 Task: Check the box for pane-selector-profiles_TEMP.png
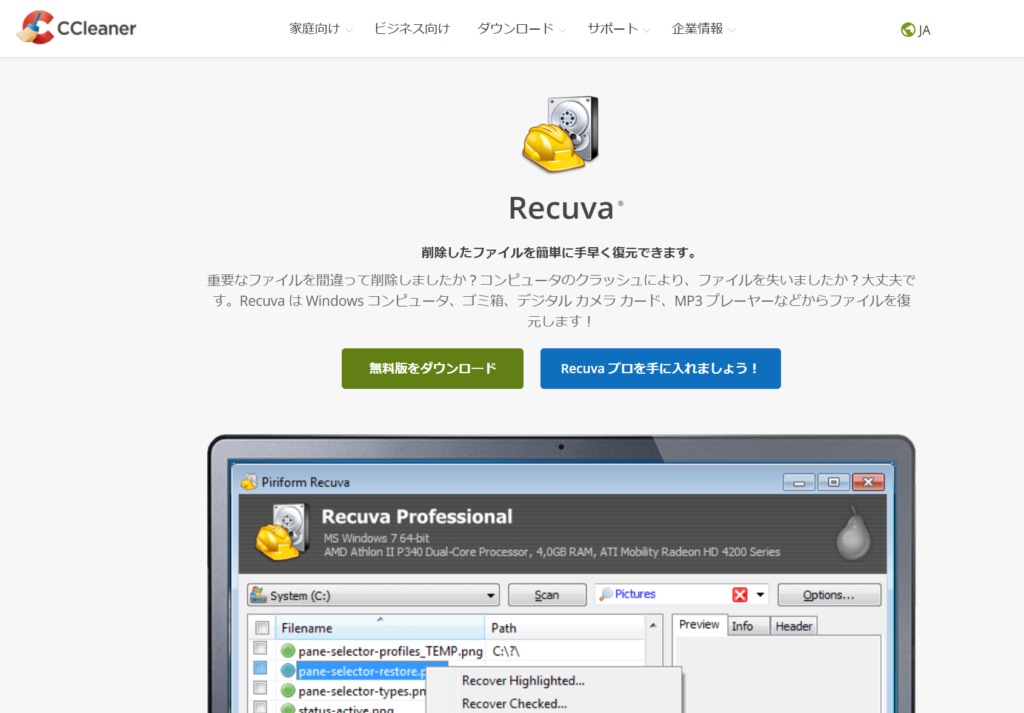pos(260,650)
